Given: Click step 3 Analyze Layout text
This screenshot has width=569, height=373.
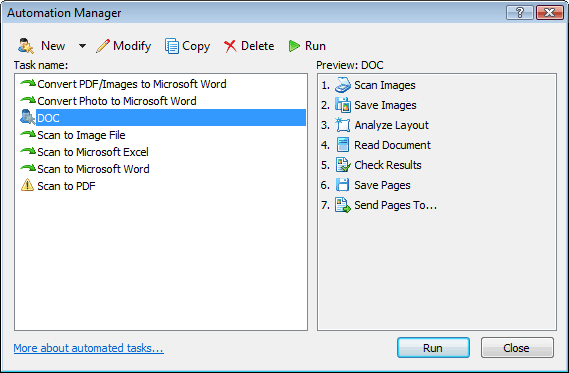Looking at the screenshot, I should point(392,125).
